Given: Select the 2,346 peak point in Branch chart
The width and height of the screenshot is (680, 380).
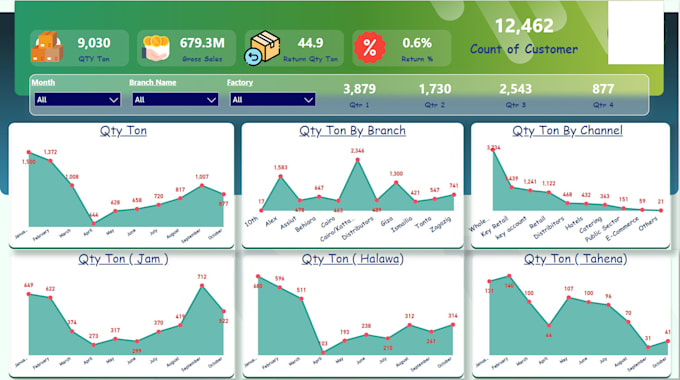Looking at the screenshot, I should [358, 160].
